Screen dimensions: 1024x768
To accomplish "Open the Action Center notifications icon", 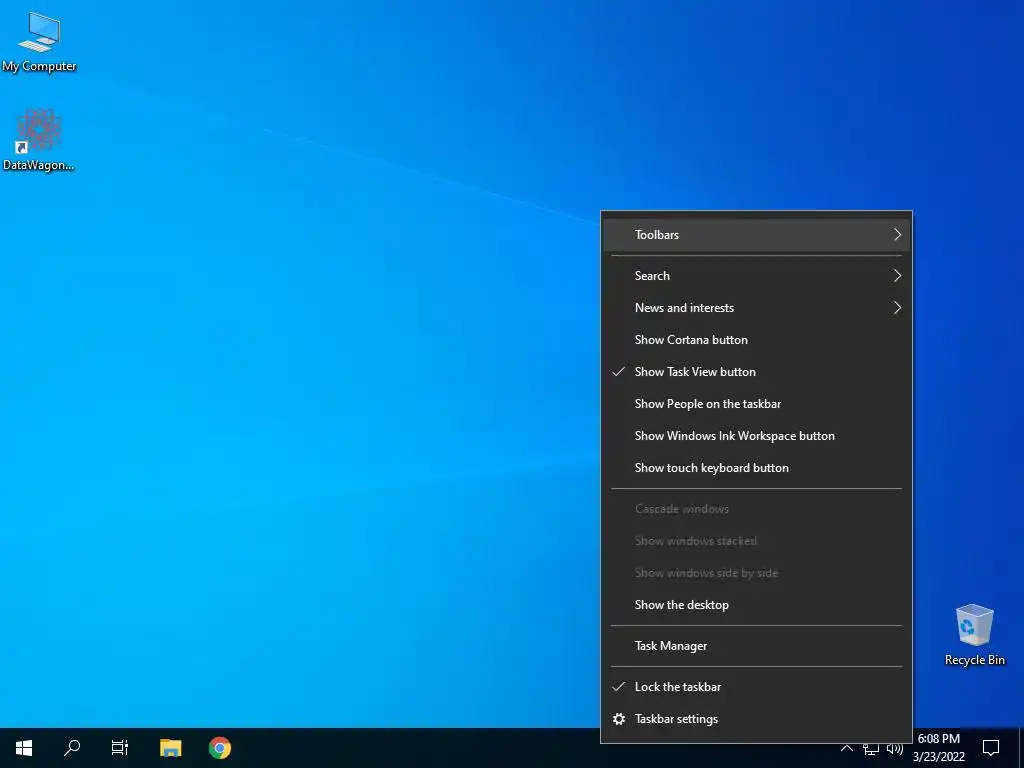I will pos(991,748).
